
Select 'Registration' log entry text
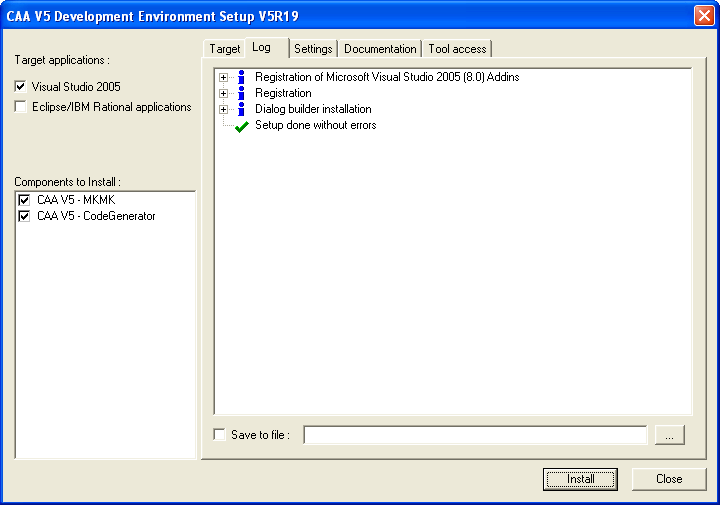pos(283,93)
